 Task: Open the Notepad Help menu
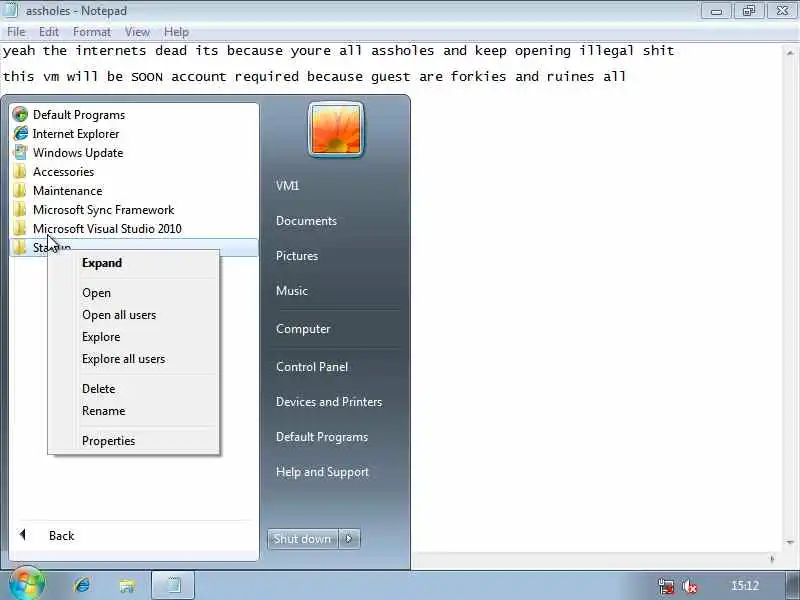tap(177, 32)
